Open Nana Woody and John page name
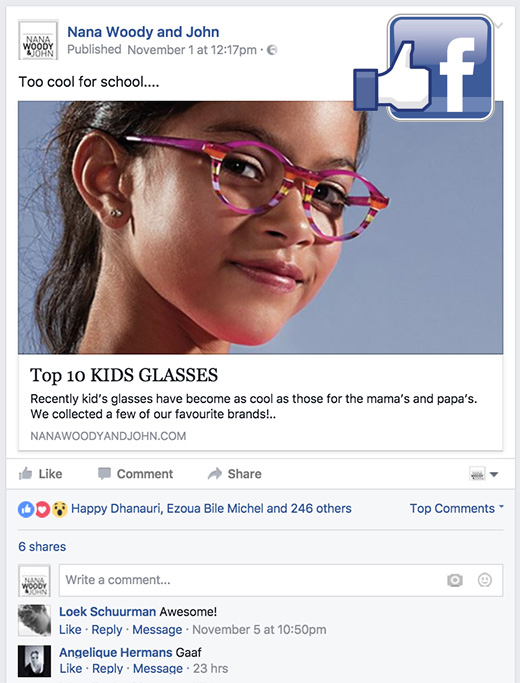 [143, 32]
